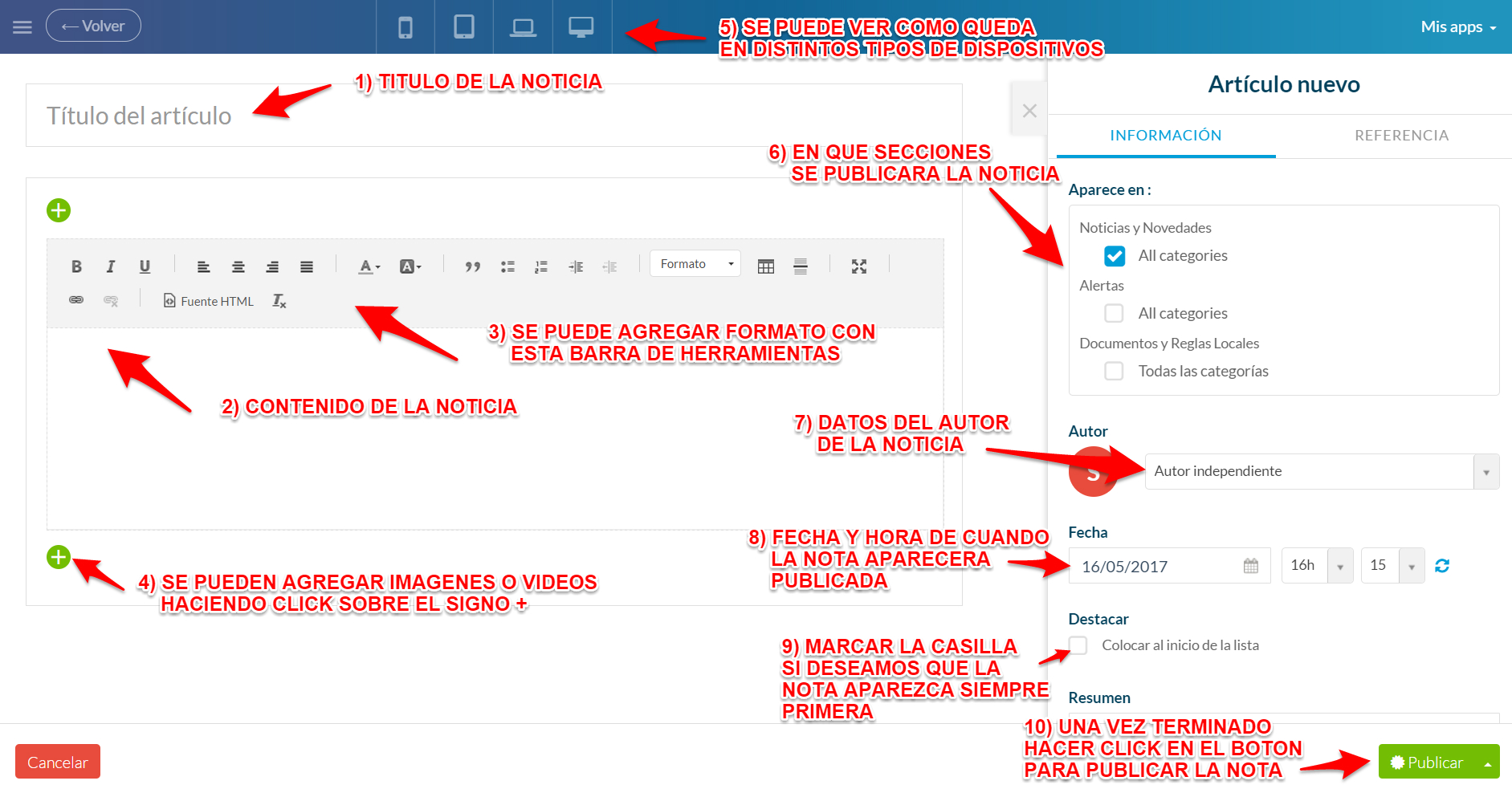The image size is (1512, 793).
Task: Reset date to current time
Action: point(1442,566)
